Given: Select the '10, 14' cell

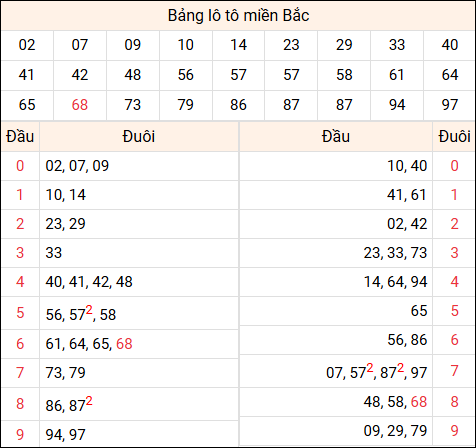Looking at the screenshot, I should (x=139, y=195).
